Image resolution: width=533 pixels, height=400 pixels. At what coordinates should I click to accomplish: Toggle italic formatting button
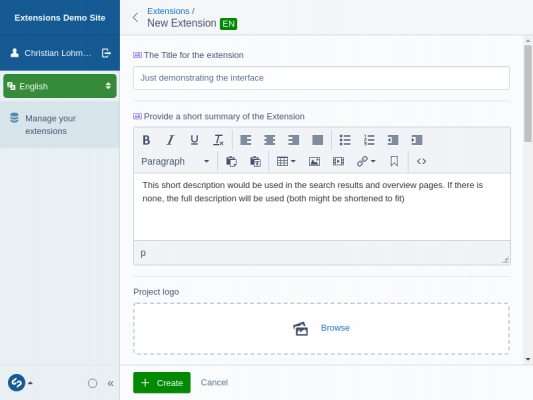click(x=170, y=140)
